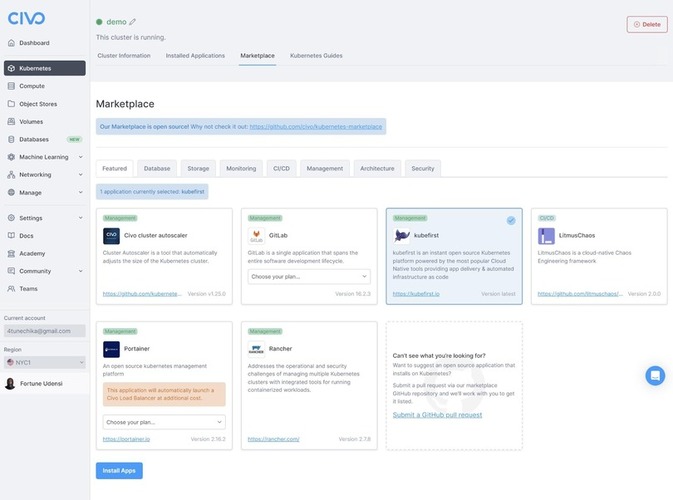Image resolution: width=673 pixels, height=500 pixels.
Task: Click Submit a GitHub pull request
Action: [x=437, y=415]
